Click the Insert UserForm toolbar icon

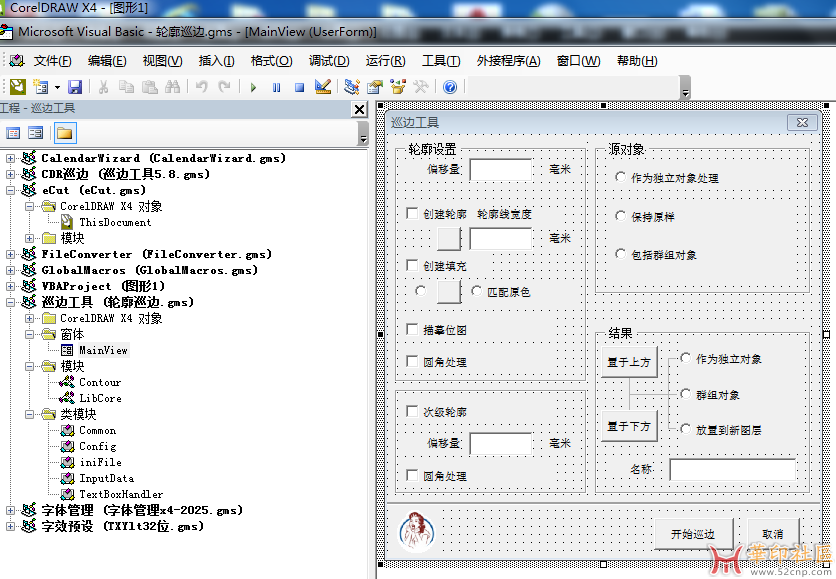click(41, 86)
